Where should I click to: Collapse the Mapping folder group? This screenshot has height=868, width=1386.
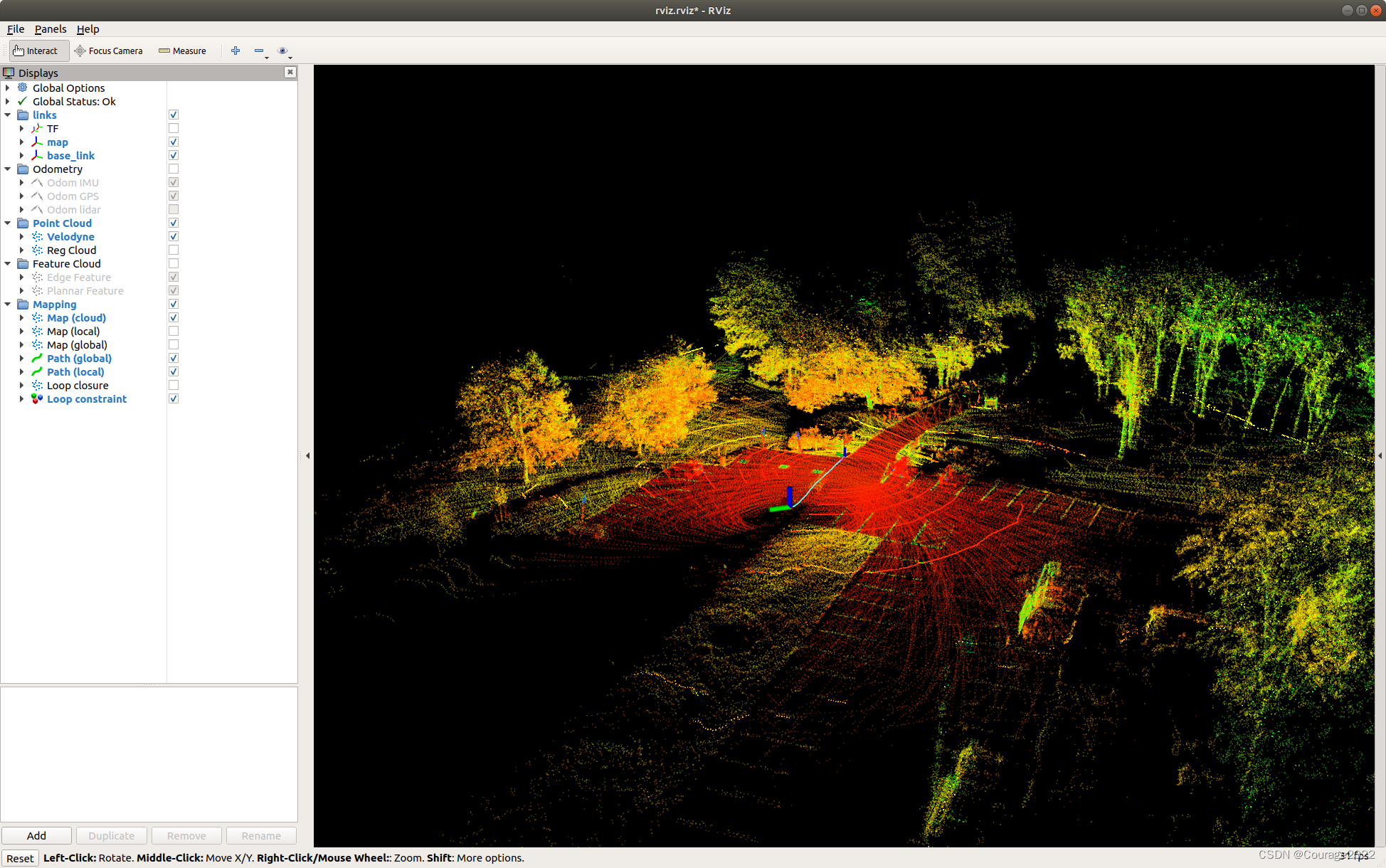[x=8, y=305]
